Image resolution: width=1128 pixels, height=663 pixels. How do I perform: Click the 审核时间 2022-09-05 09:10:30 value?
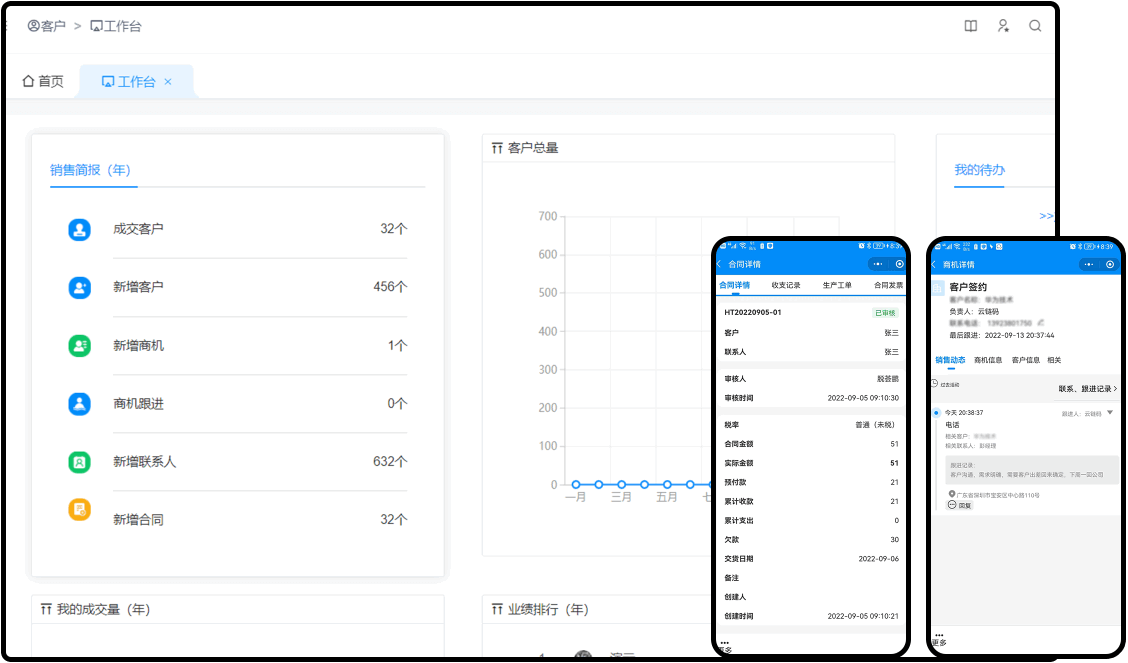point(863,398)
